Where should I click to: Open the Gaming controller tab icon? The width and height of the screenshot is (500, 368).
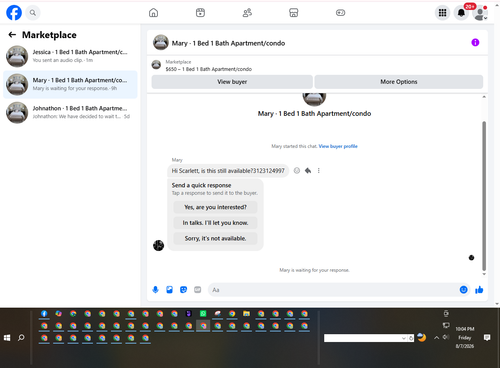[340, 13]
